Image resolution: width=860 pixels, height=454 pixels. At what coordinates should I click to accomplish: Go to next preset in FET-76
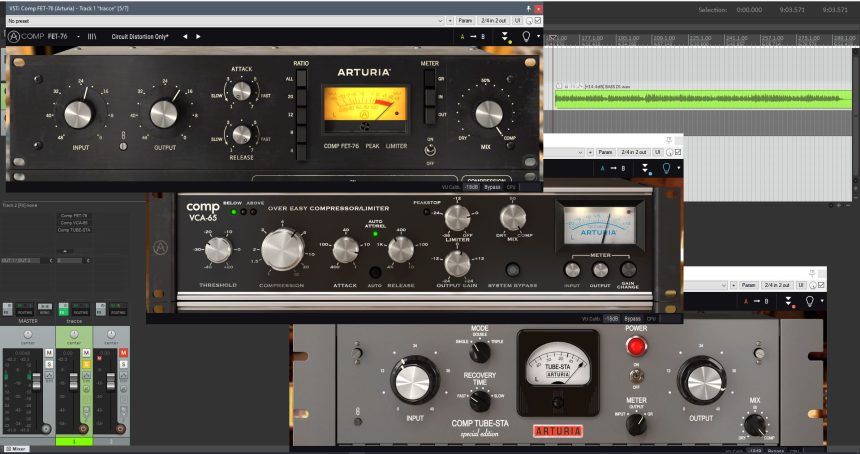coord(198,37)
